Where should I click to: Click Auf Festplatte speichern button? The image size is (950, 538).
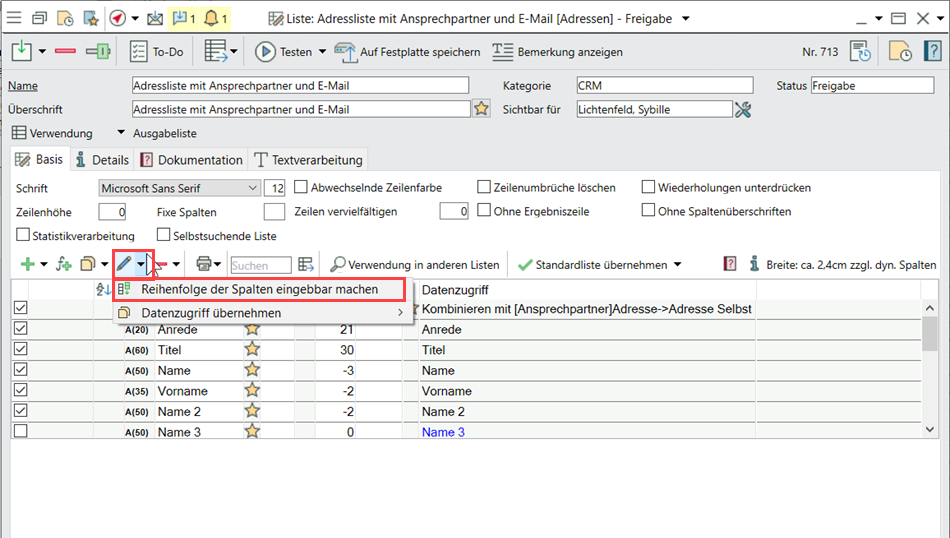click(x=407, y=52)
